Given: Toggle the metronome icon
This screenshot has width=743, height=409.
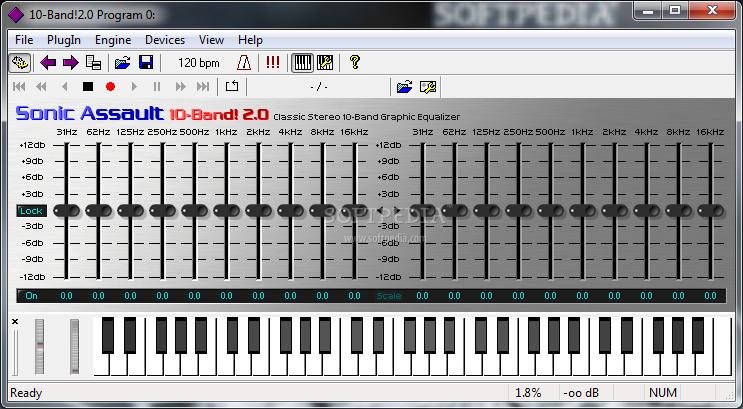Looking at the screenshot, I should (244, 63).
